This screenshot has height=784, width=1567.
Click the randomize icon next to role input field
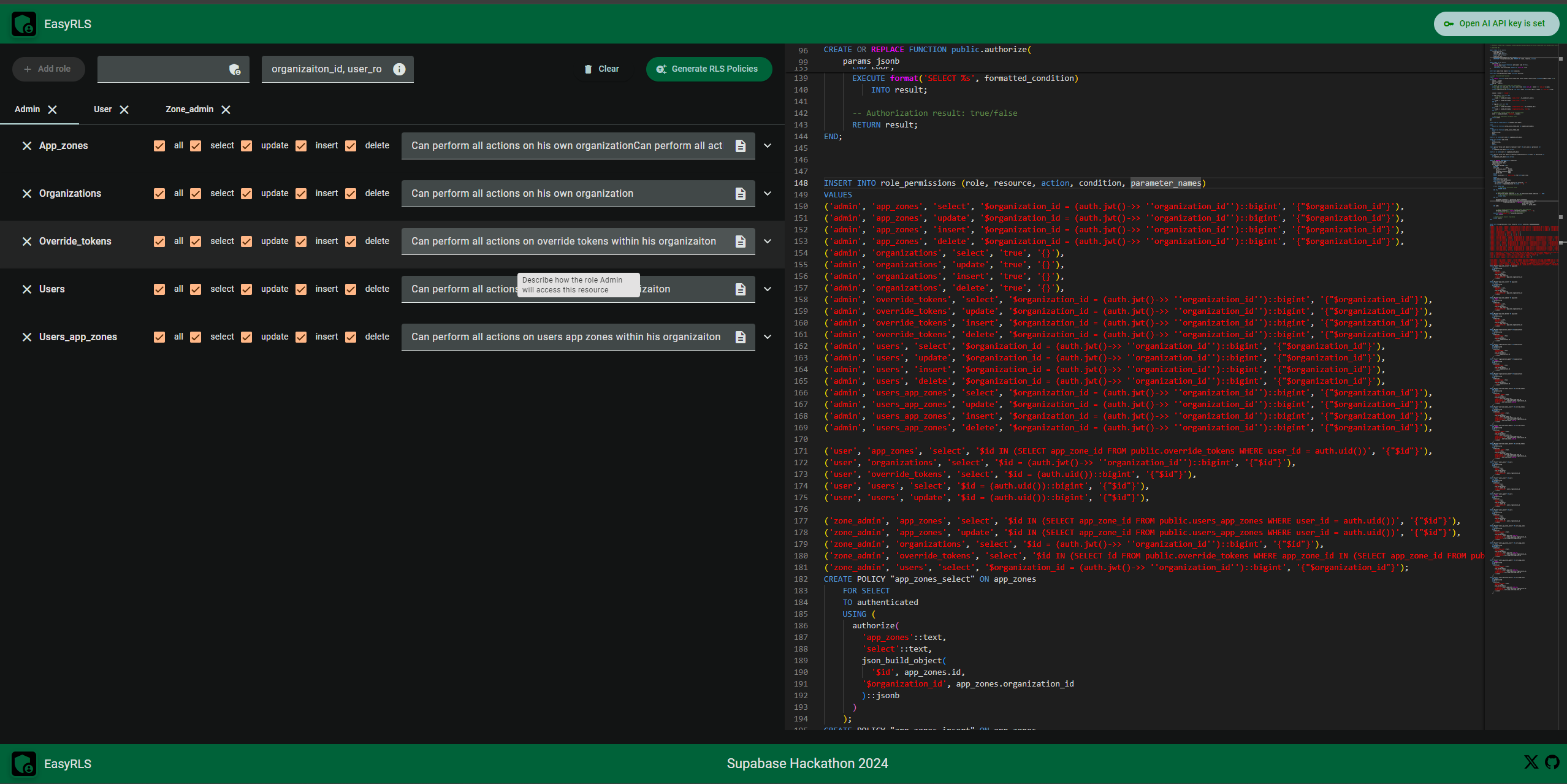[x=234, y=68]
